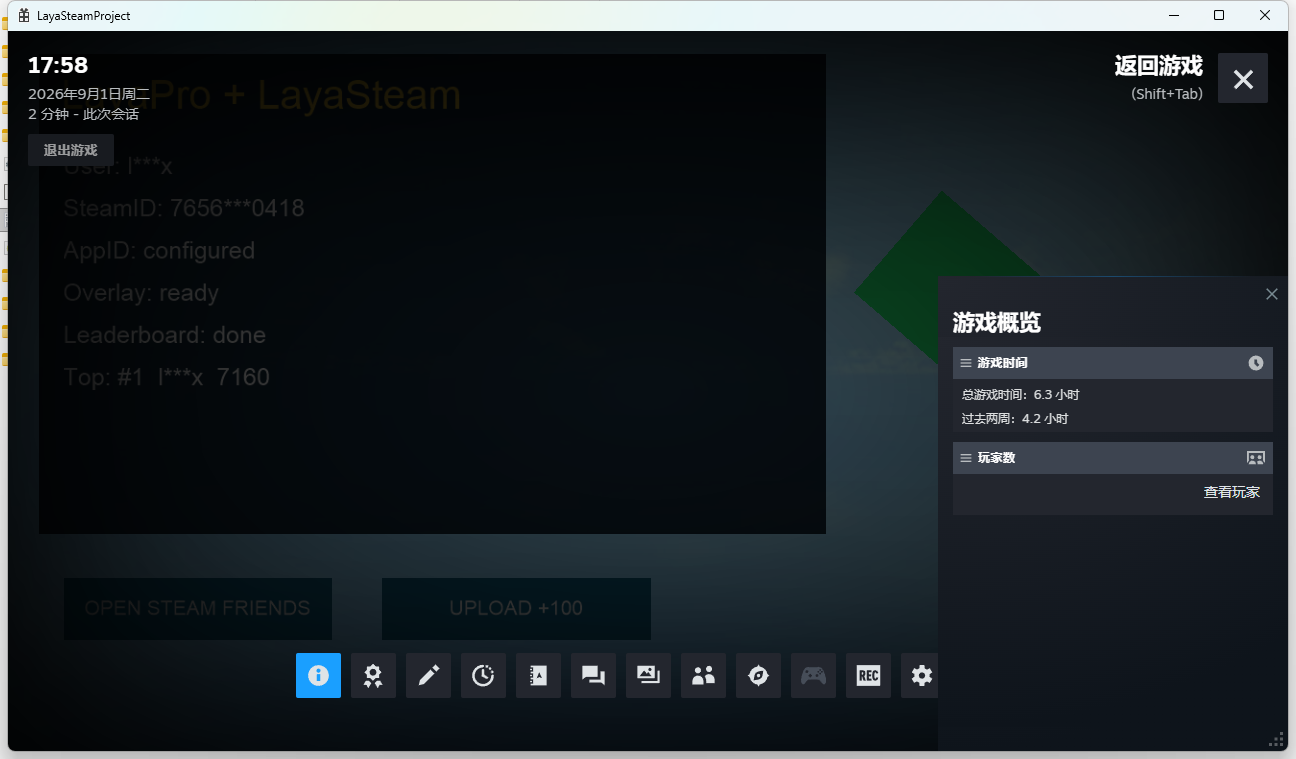This screenshot has width=1296, height=759.
Task: Click the clock icon in 游戏时间 header
Action: point(1256,363)
